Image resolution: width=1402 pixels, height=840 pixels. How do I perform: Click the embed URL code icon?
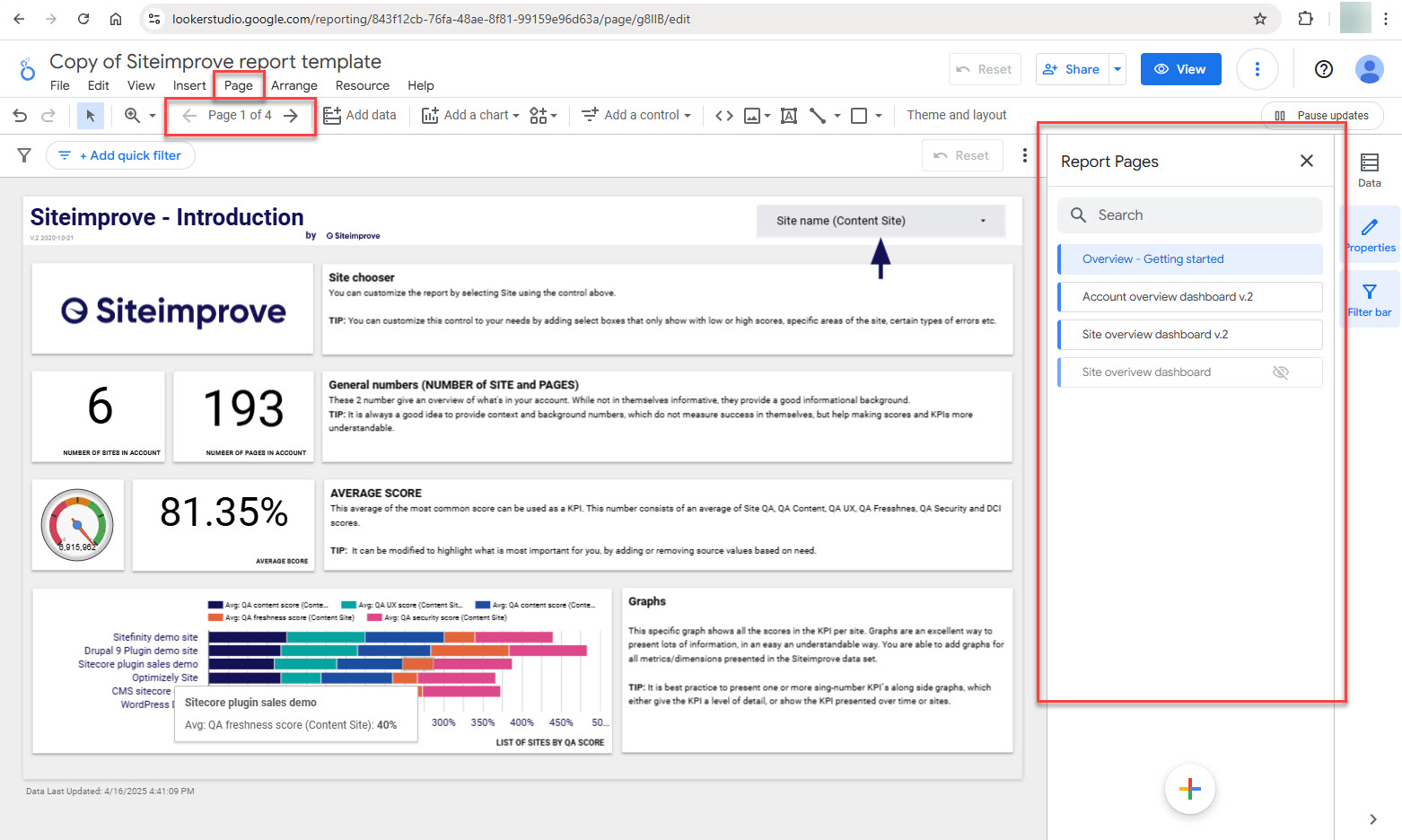[723, 115]
